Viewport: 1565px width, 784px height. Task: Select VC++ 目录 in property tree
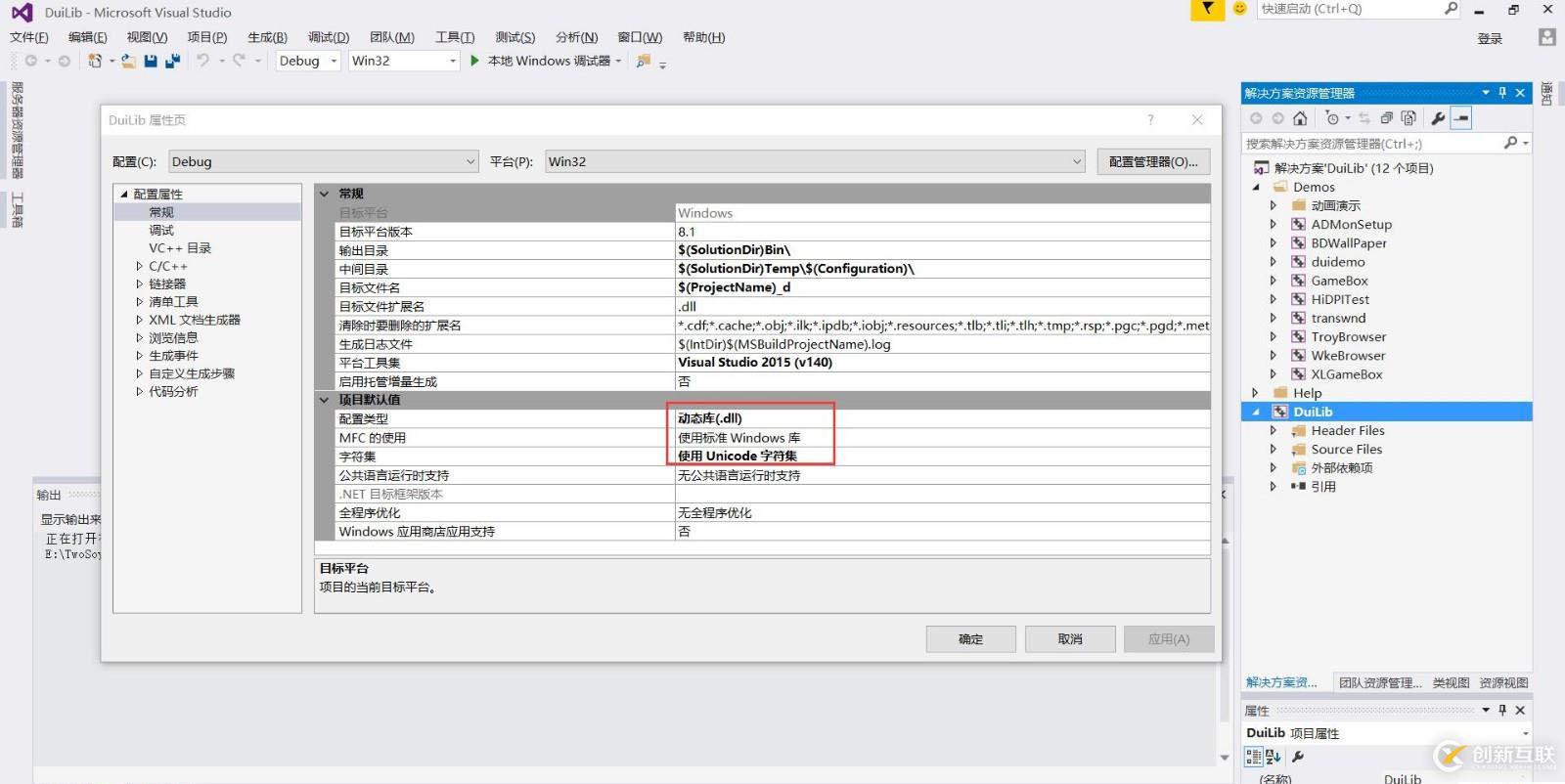(x=180, y=247)
